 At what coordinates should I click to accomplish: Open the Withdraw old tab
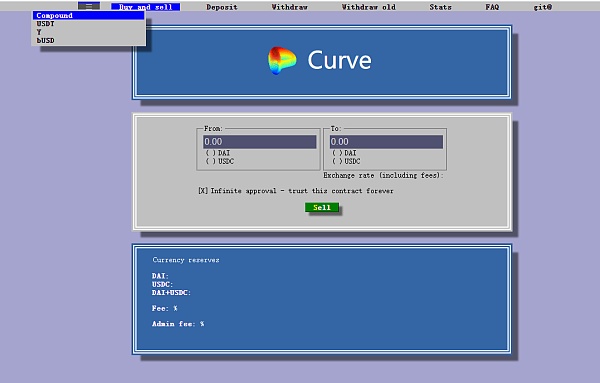pos(368,7)
